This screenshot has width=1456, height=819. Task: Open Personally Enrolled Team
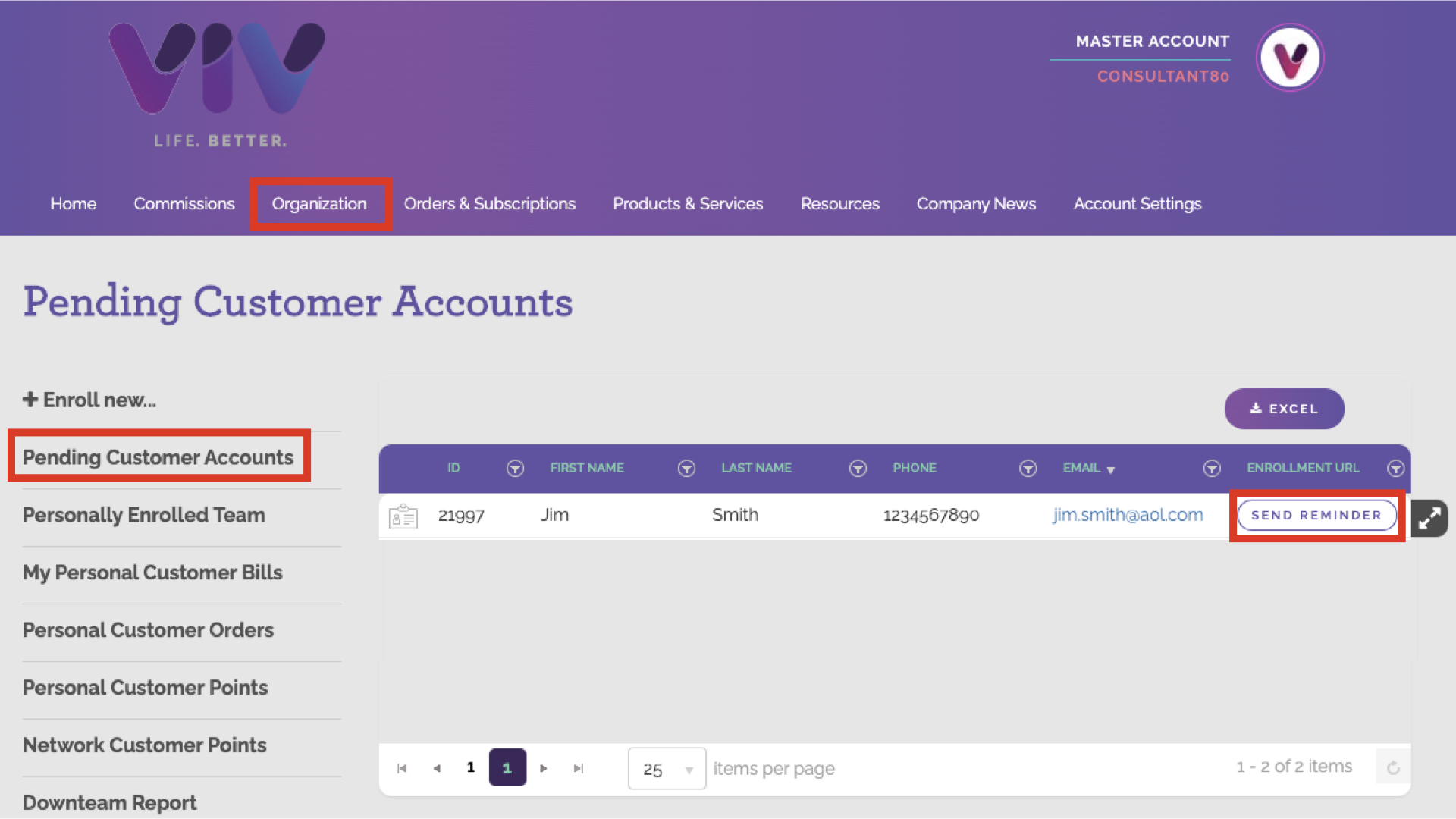144,515
